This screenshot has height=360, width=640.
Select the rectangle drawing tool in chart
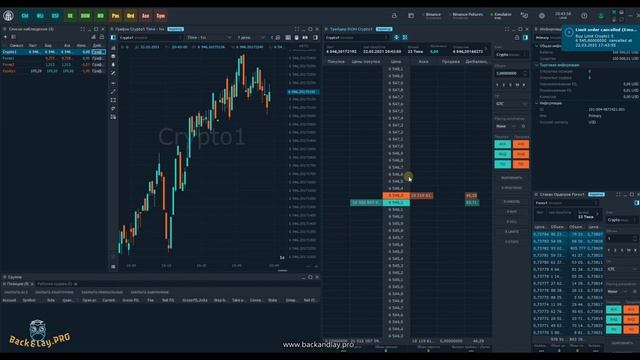(113, 100)
